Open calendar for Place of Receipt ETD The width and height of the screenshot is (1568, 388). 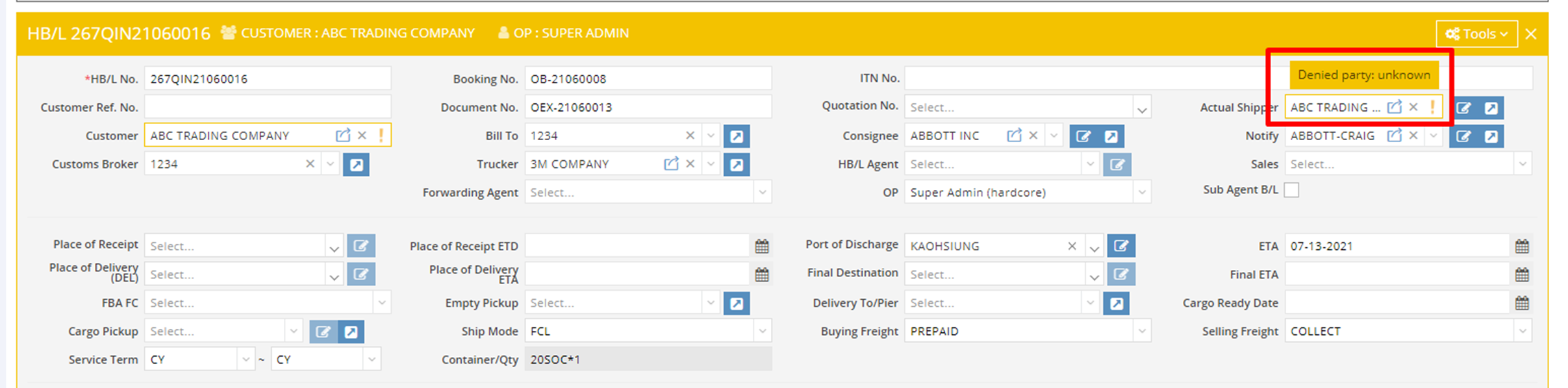pyautogui.click(x=762, y=247)
